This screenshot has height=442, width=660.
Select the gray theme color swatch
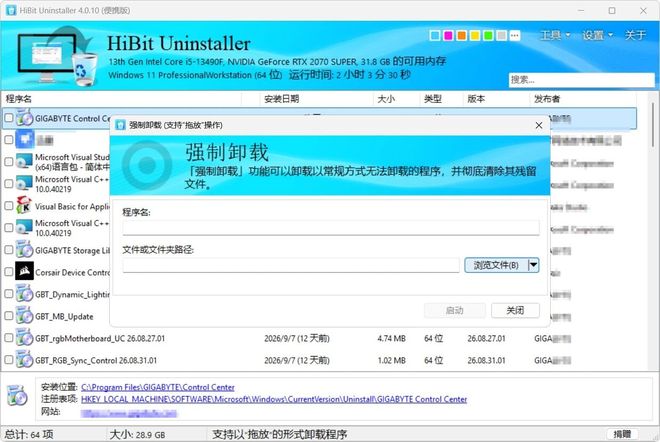[x=501, y=36]
